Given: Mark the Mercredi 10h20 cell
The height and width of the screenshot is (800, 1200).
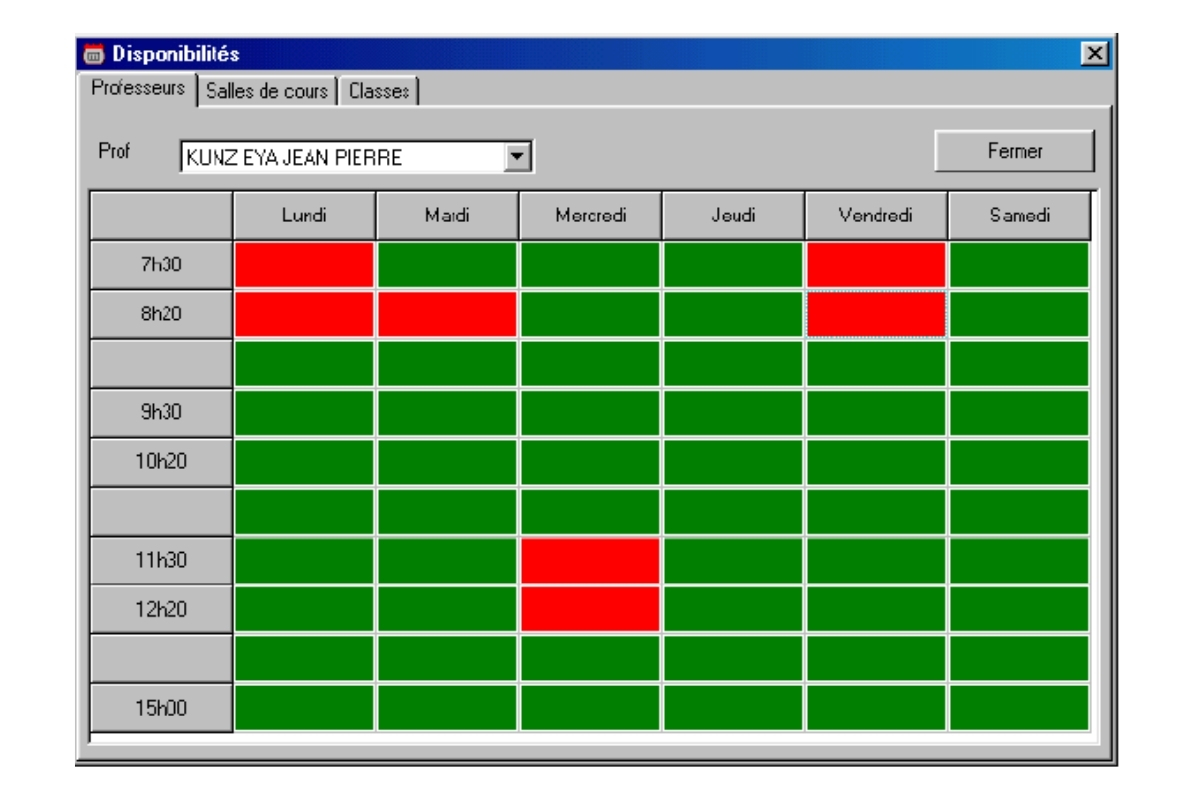Looking at the screenshot, I should click(590, 461).
